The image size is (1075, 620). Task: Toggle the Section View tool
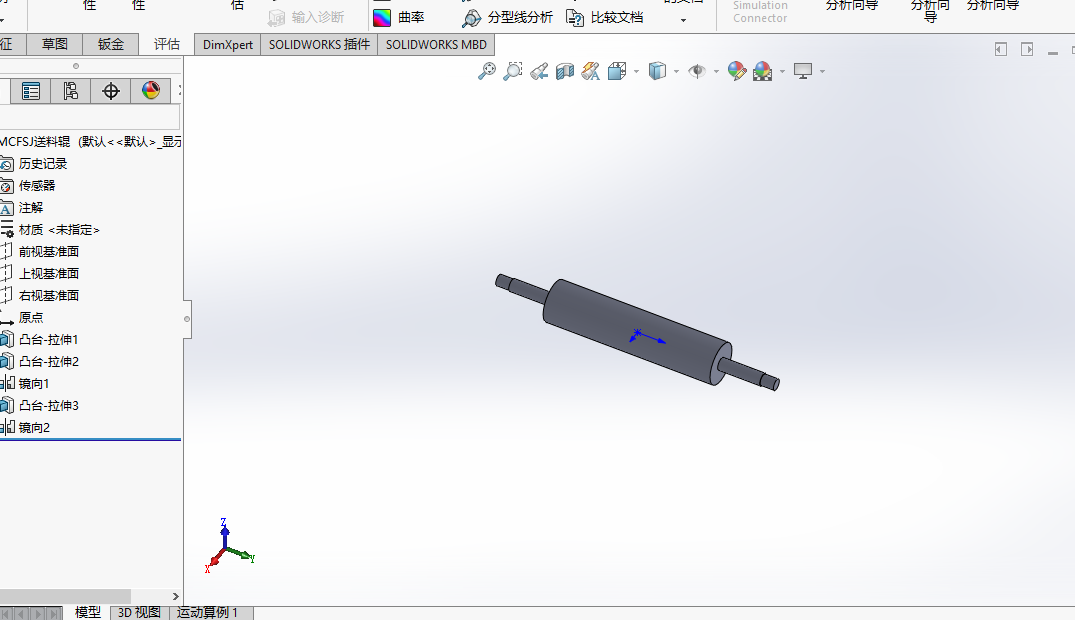(565, 71)
